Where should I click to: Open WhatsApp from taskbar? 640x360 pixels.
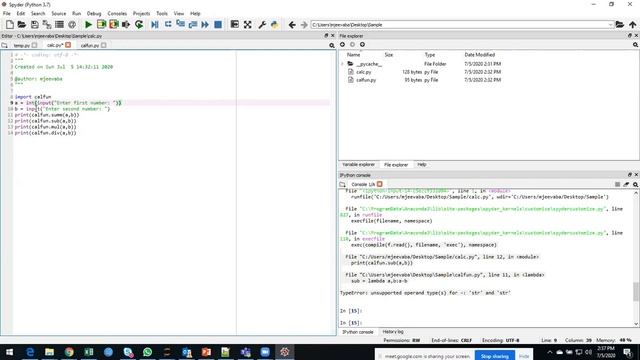point(147,352)
